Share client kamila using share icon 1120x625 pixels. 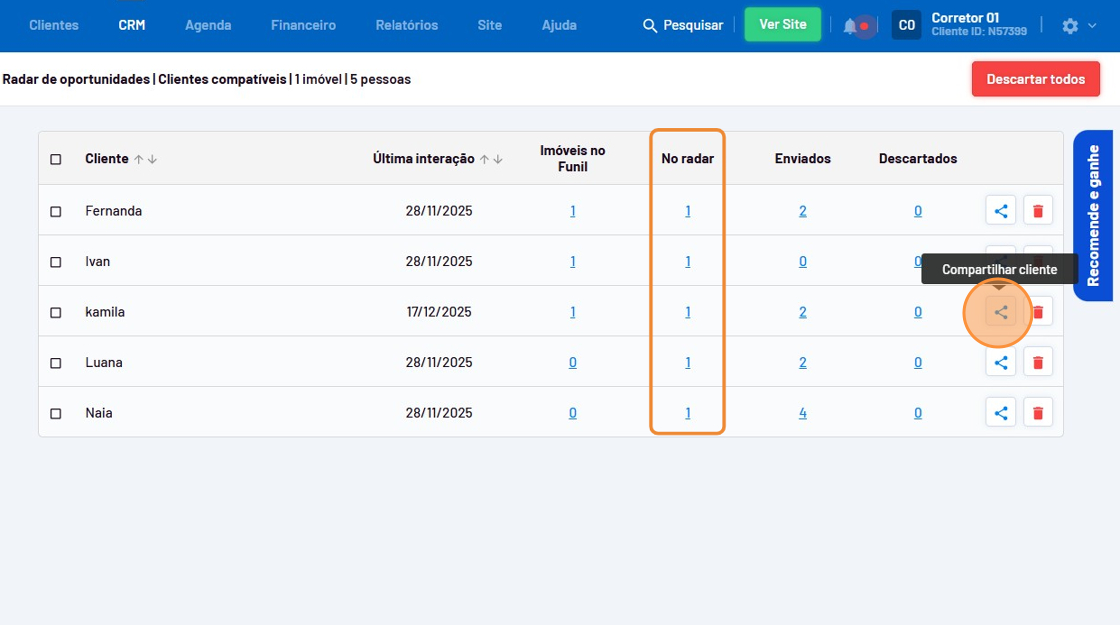1001,312
